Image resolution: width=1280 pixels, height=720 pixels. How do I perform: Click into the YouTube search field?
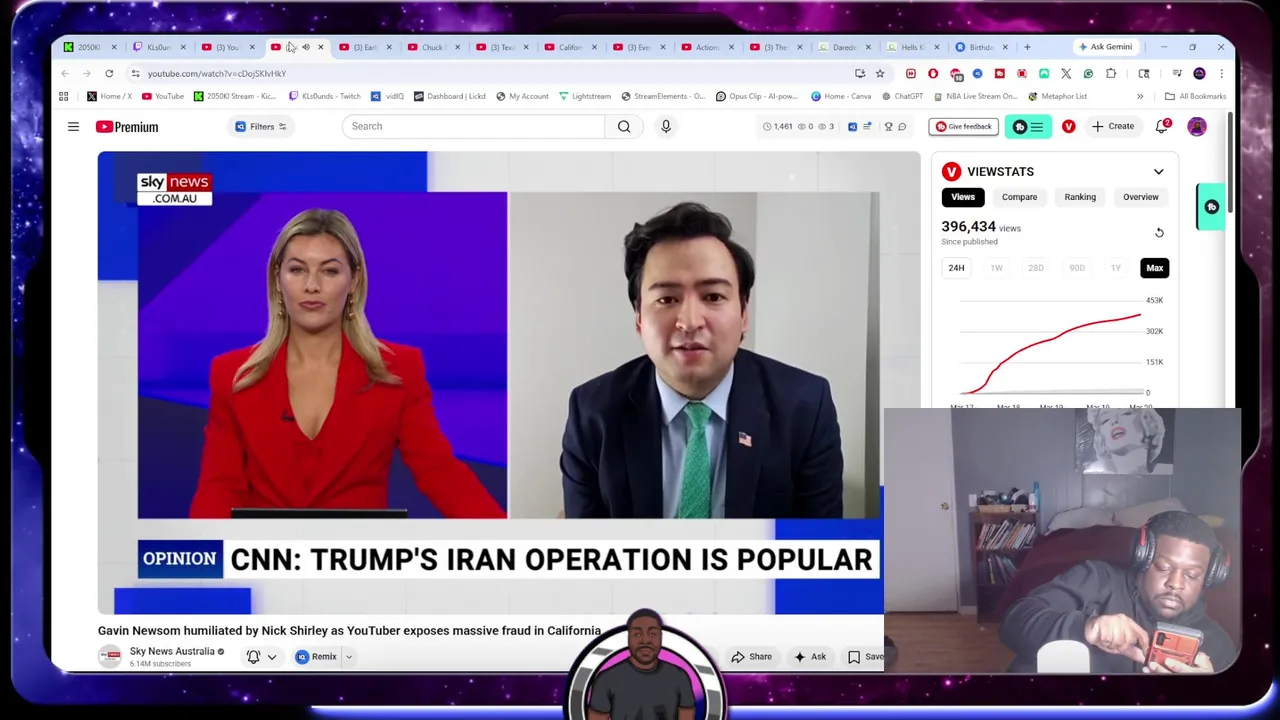point(474,126)
